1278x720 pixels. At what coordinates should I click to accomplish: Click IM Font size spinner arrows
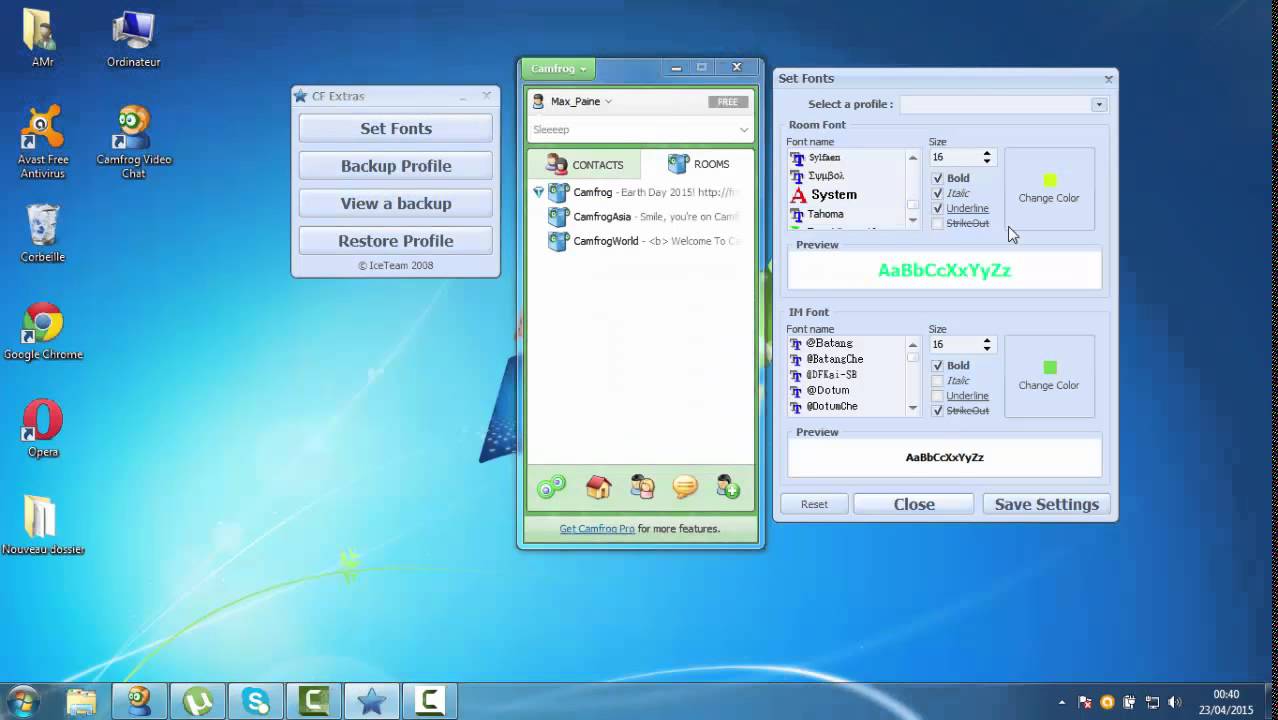(987, 344)
